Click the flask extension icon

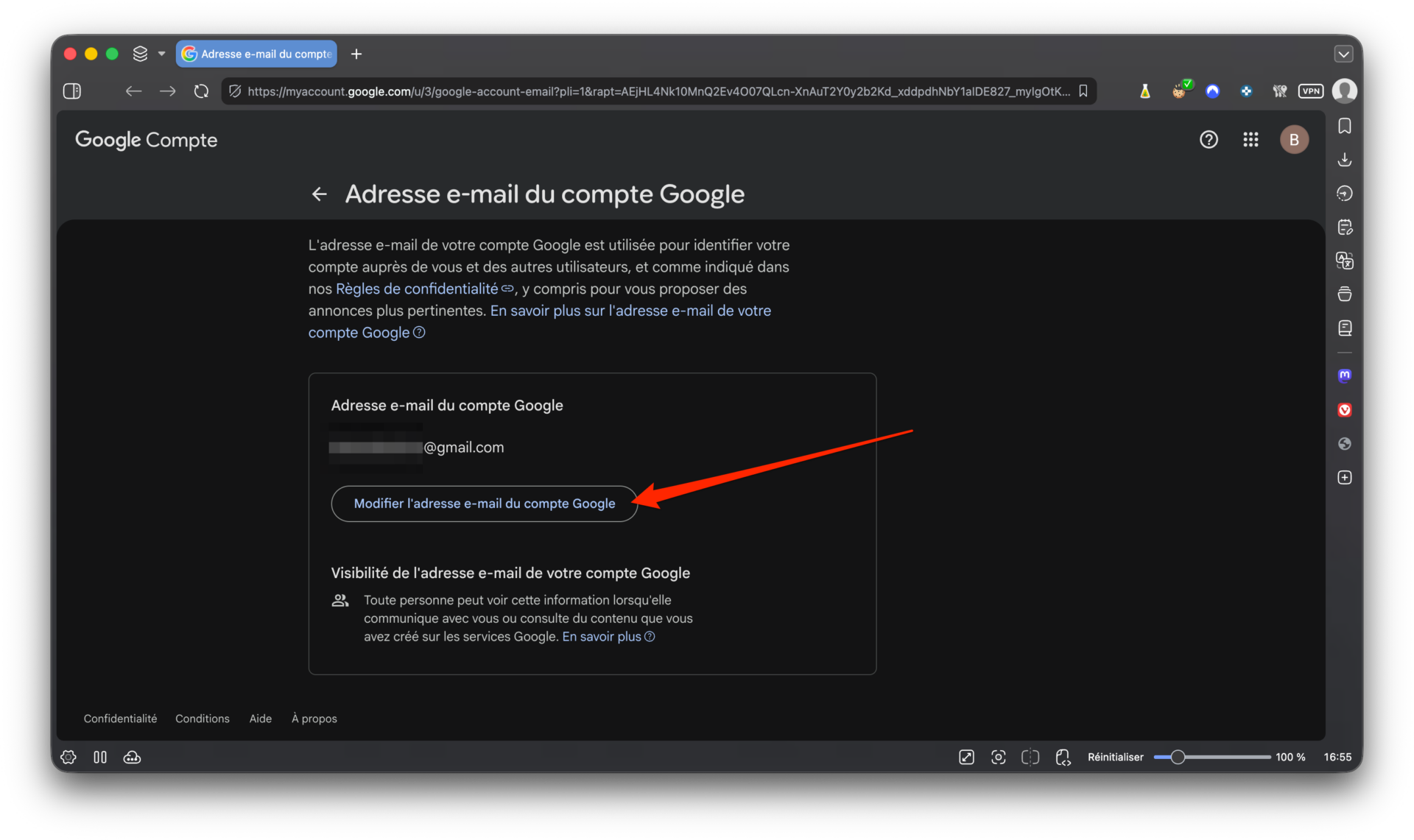1144,91
